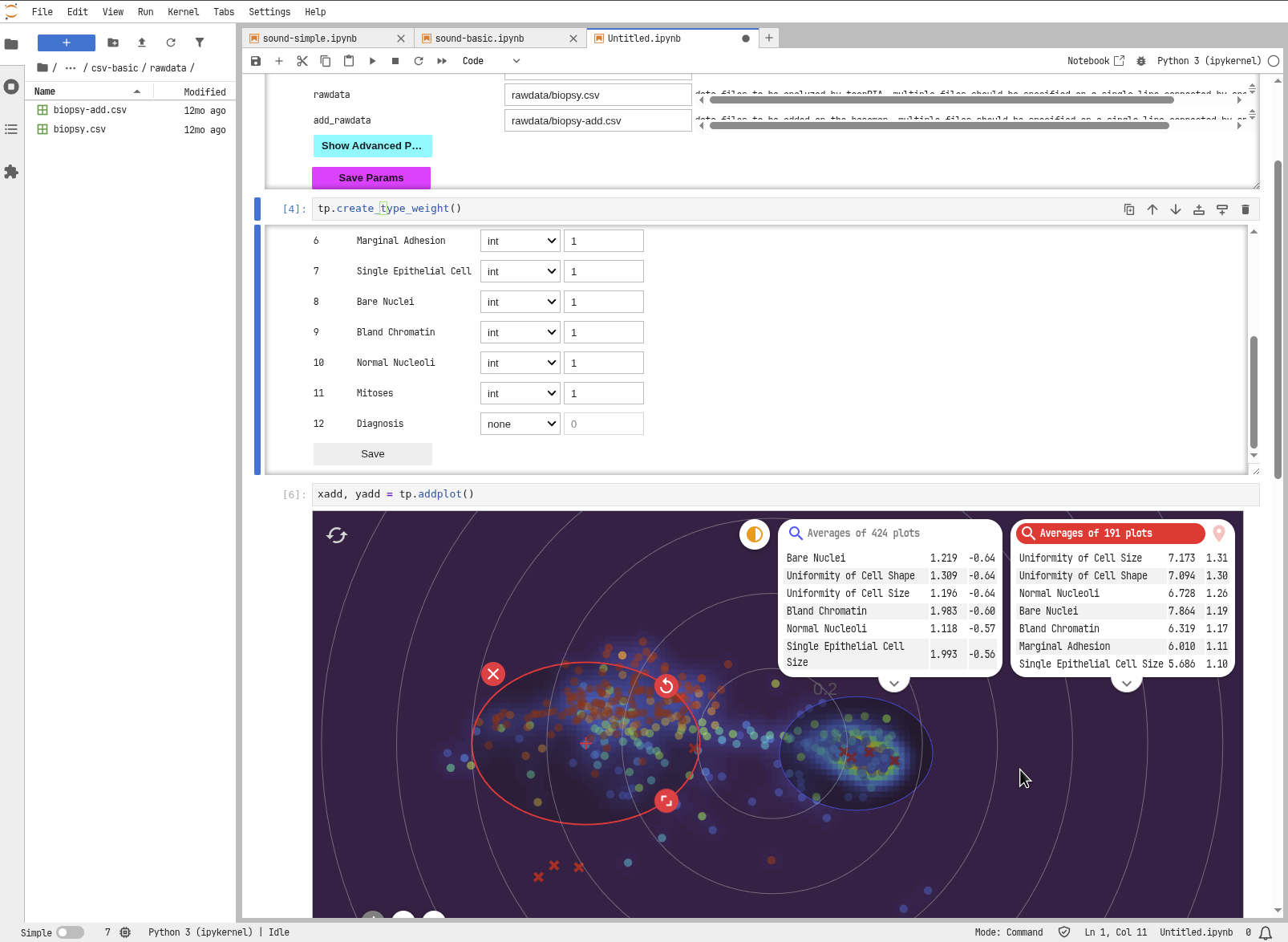Run the selected cell
1288x942 pixels.
coord(372,61)
